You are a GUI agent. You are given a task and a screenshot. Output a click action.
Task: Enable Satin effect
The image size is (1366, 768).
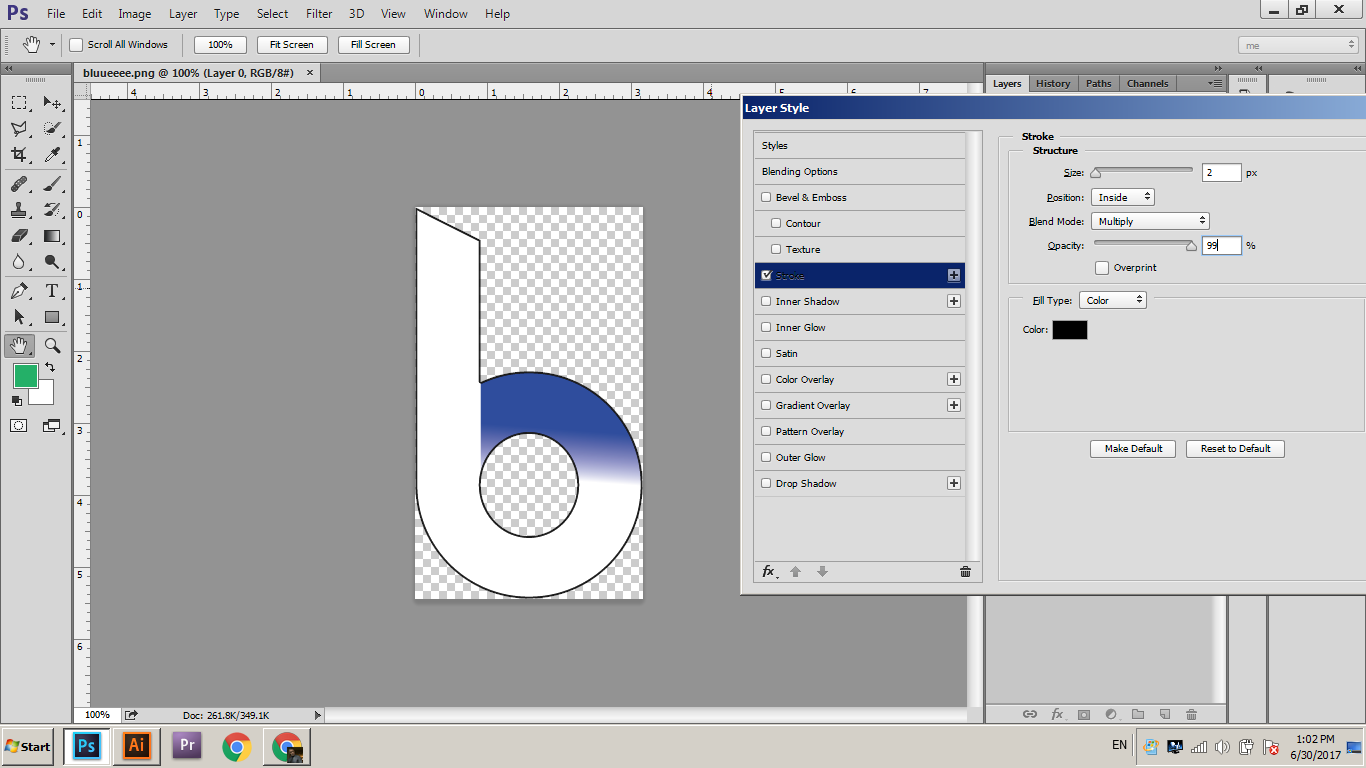[767, 354]
